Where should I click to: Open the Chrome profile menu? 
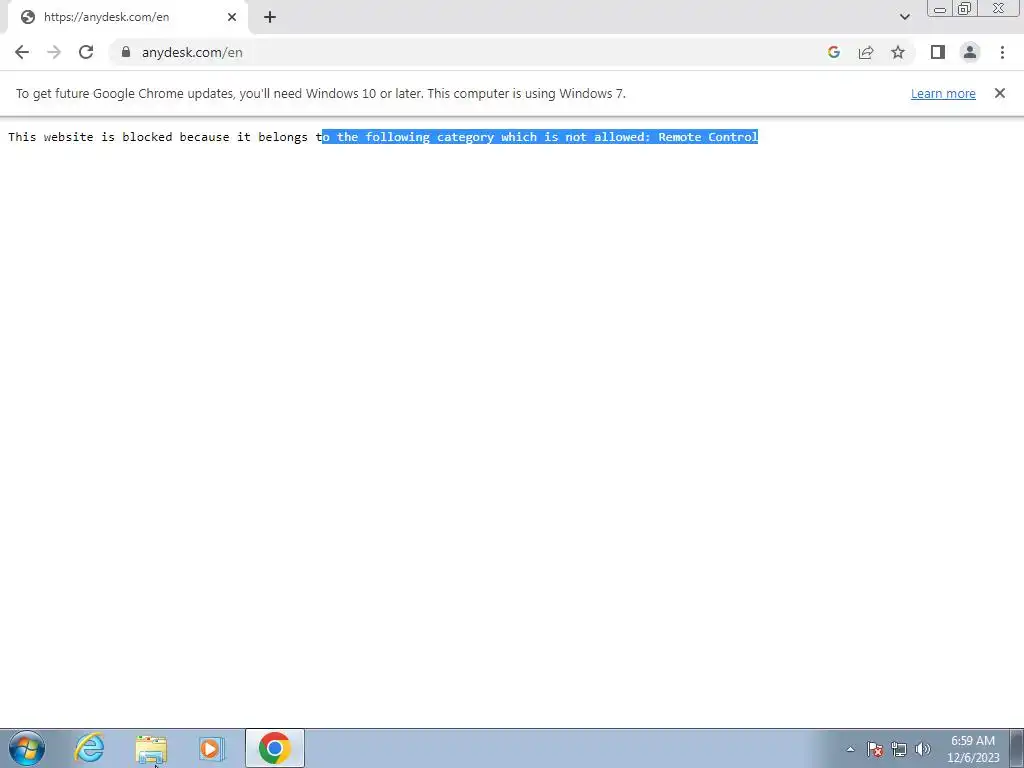click(970, 52)
